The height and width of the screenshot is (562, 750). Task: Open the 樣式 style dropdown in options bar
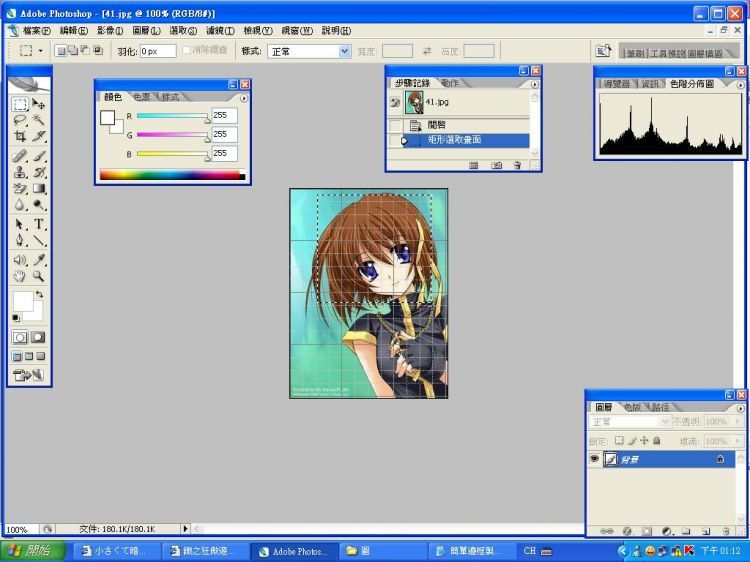pos(309,50)
